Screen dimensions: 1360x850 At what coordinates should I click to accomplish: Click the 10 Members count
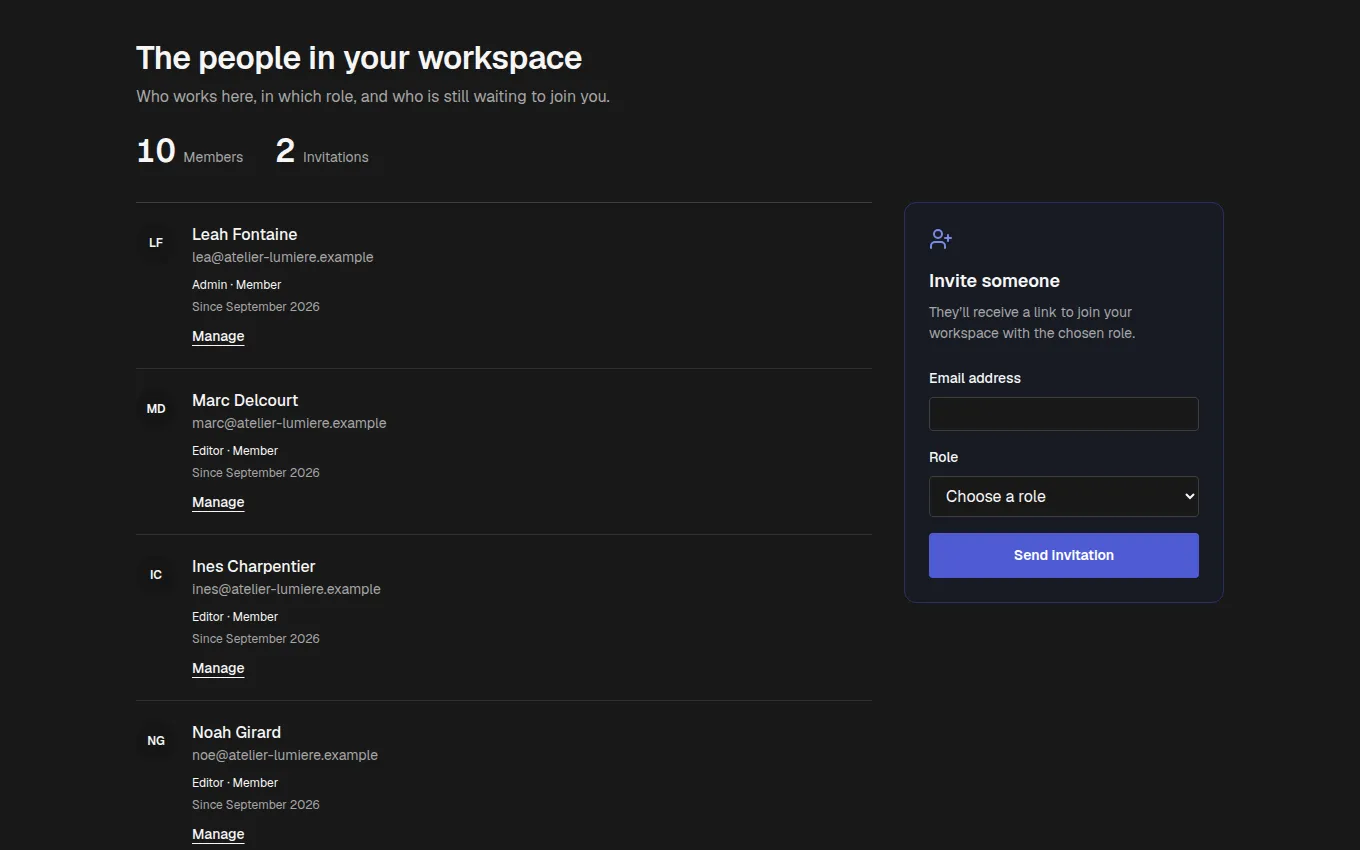click(190, 152)
